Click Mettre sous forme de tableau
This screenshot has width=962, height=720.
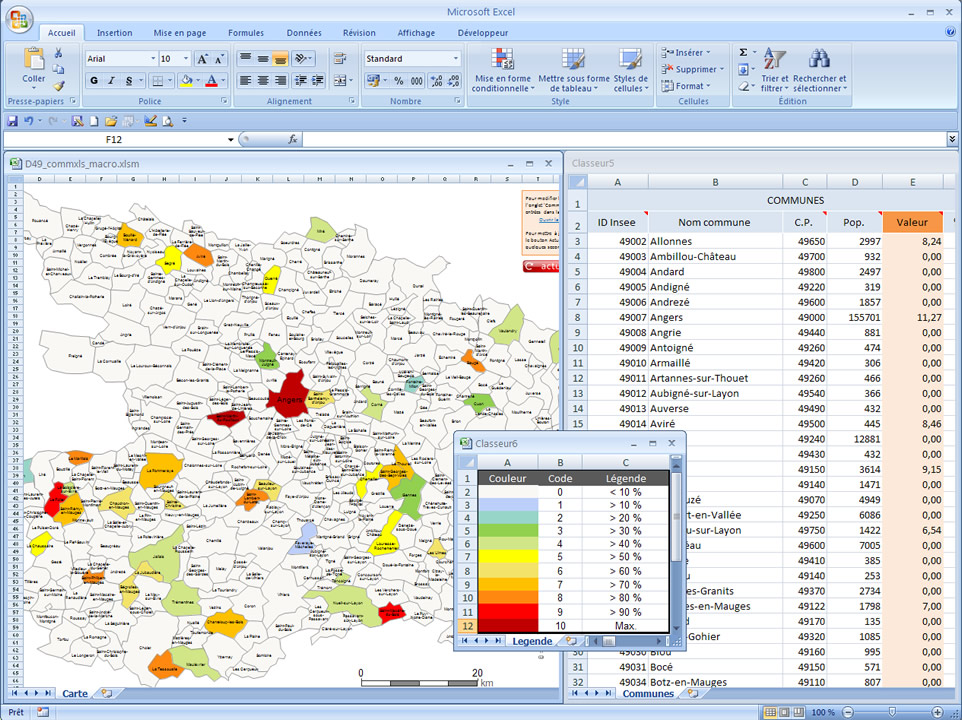tap(574, 70)
